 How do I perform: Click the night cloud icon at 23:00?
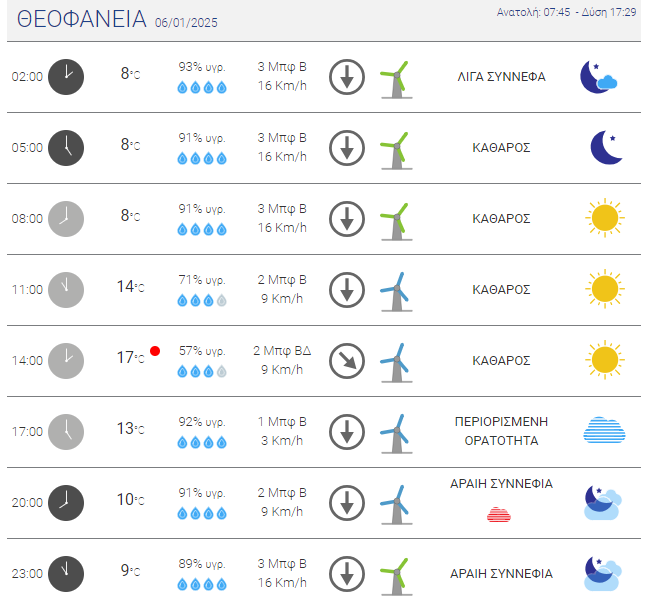point(603,573)
